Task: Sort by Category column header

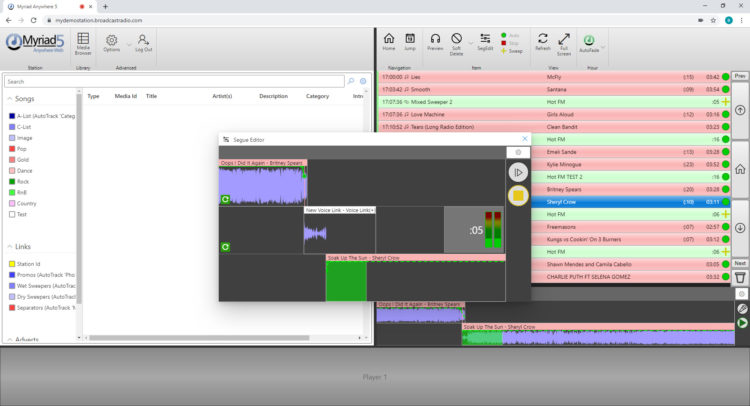Action: click(317, 96)
